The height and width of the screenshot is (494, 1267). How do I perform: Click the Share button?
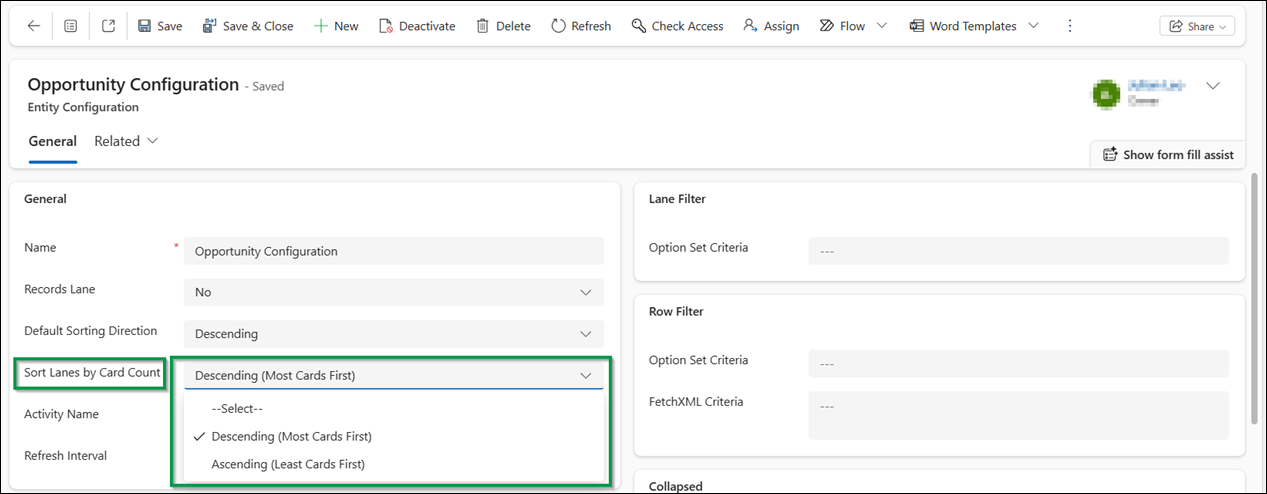click(x=1196, y=27)
